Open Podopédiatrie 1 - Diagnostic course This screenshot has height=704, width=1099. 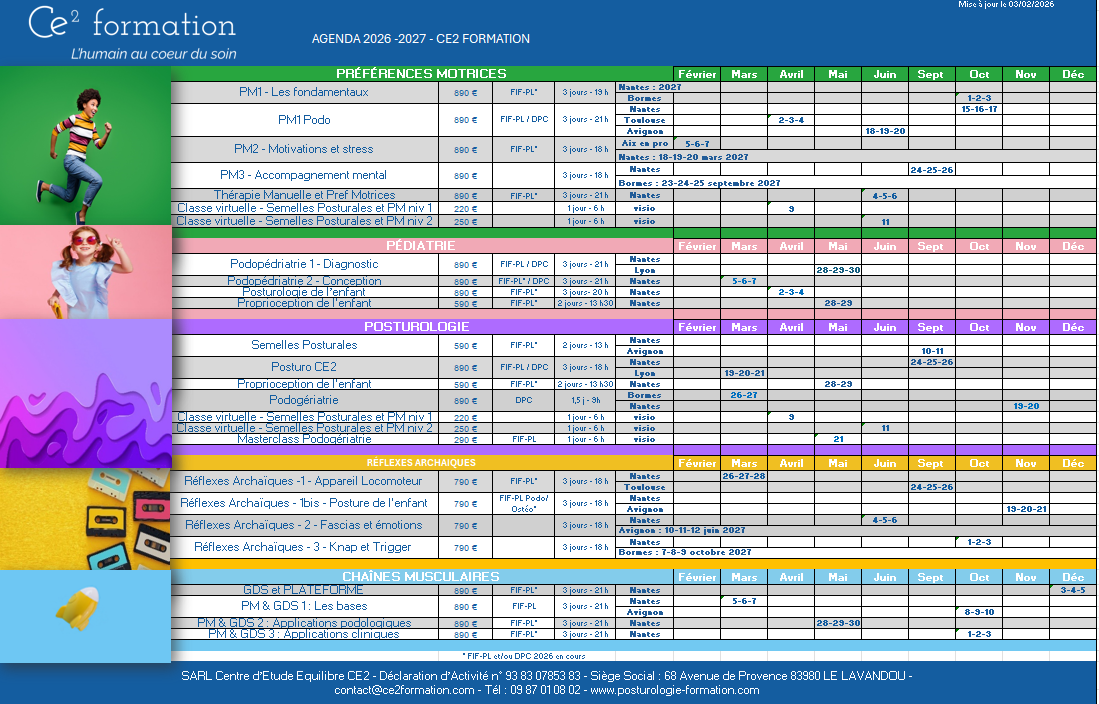304,264
